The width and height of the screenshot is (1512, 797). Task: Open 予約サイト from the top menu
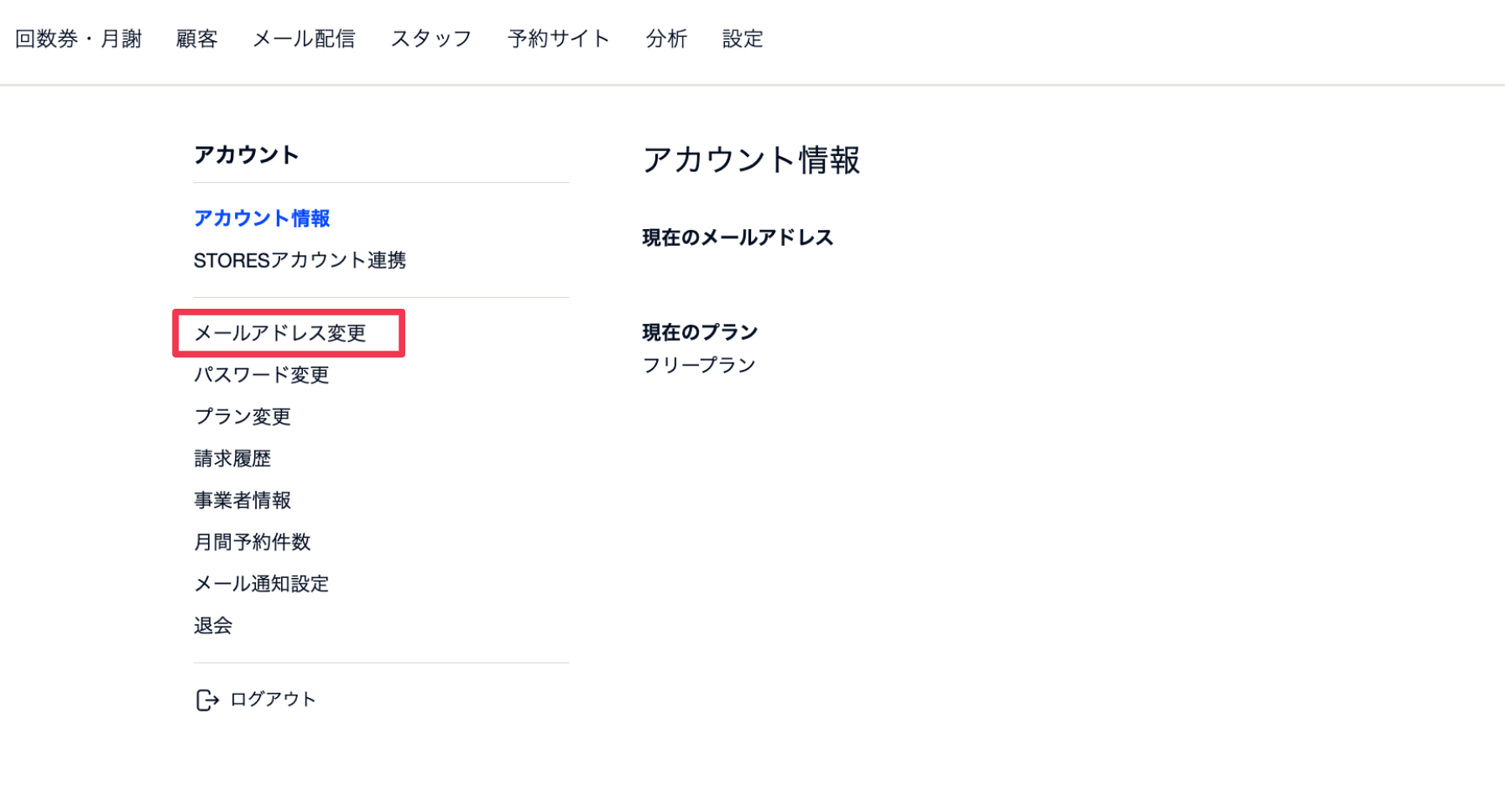click(559, 39)
